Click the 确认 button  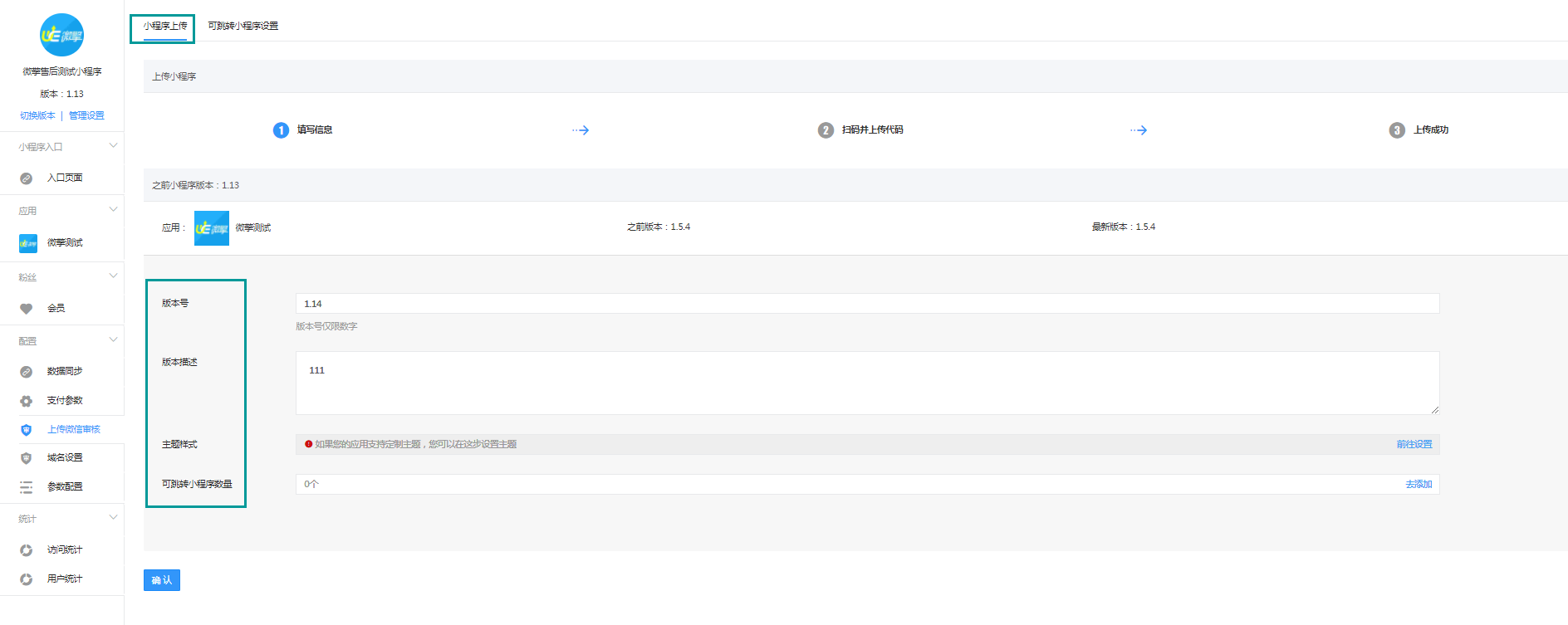point(162,580)
